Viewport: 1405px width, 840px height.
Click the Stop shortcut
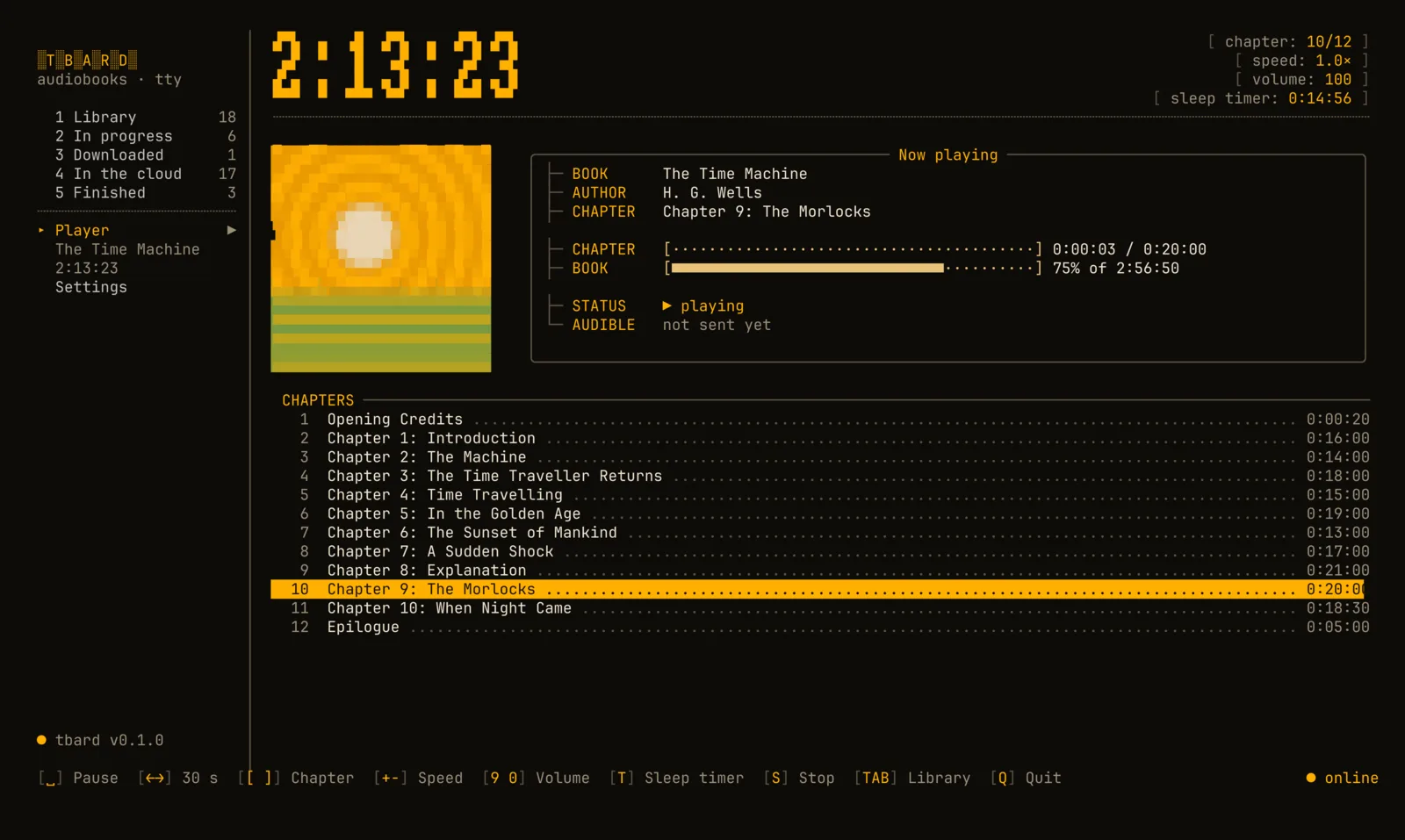(x=799, y=778)
